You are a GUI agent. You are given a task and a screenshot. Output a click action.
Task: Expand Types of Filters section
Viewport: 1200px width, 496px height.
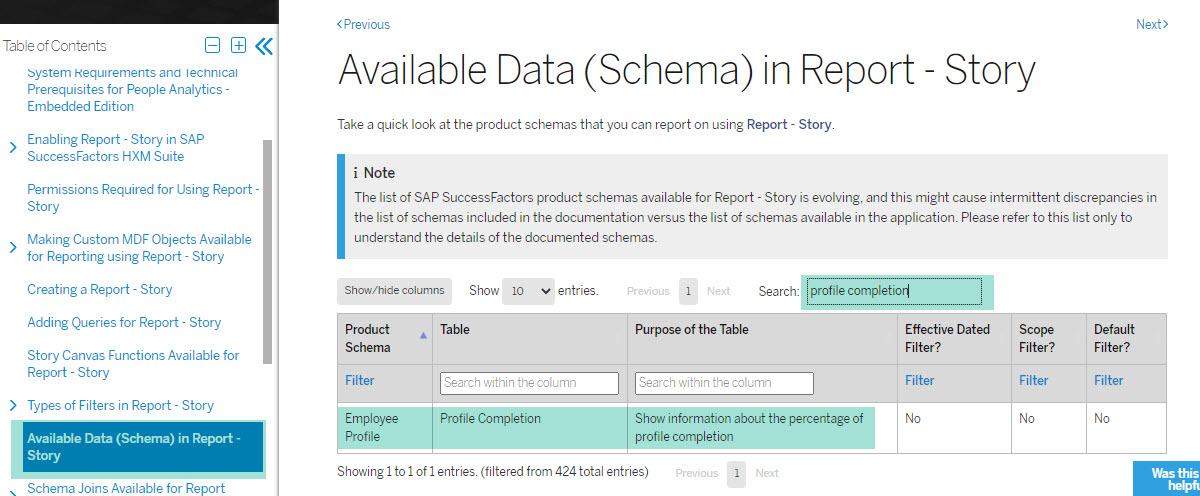click(13, 405)
